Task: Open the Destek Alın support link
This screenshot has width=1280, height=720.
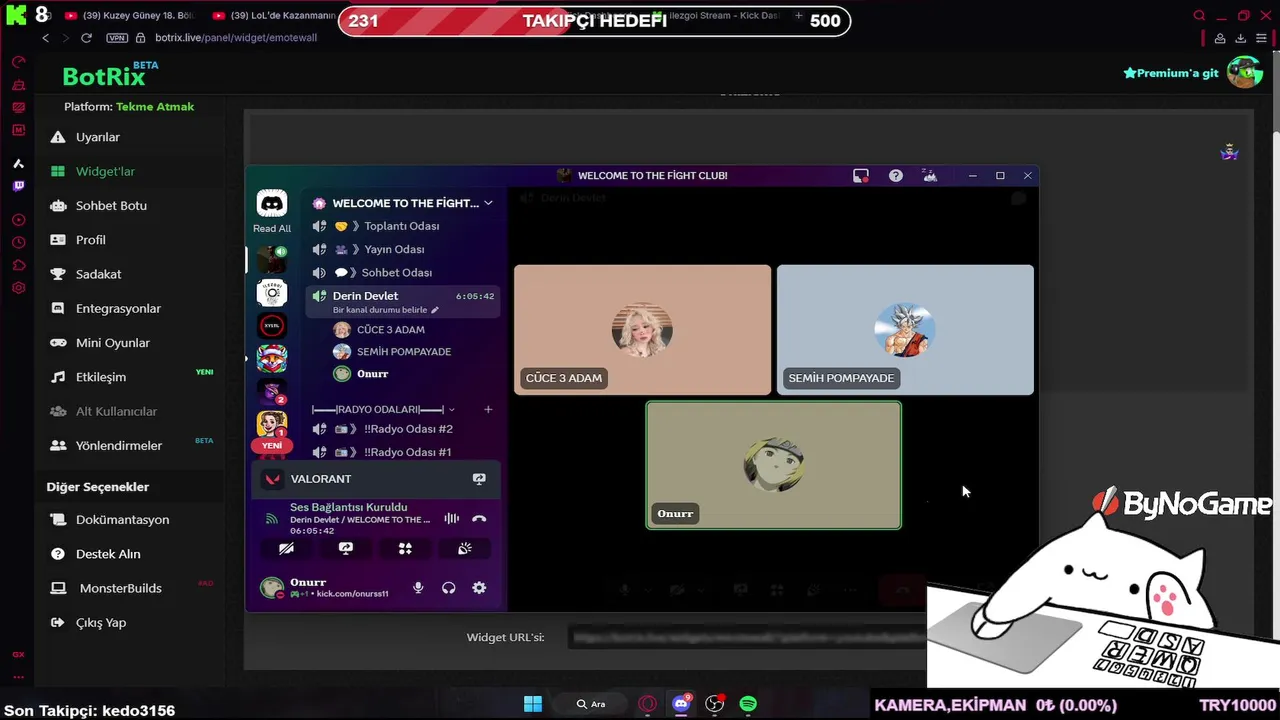Action: point(108,554)
